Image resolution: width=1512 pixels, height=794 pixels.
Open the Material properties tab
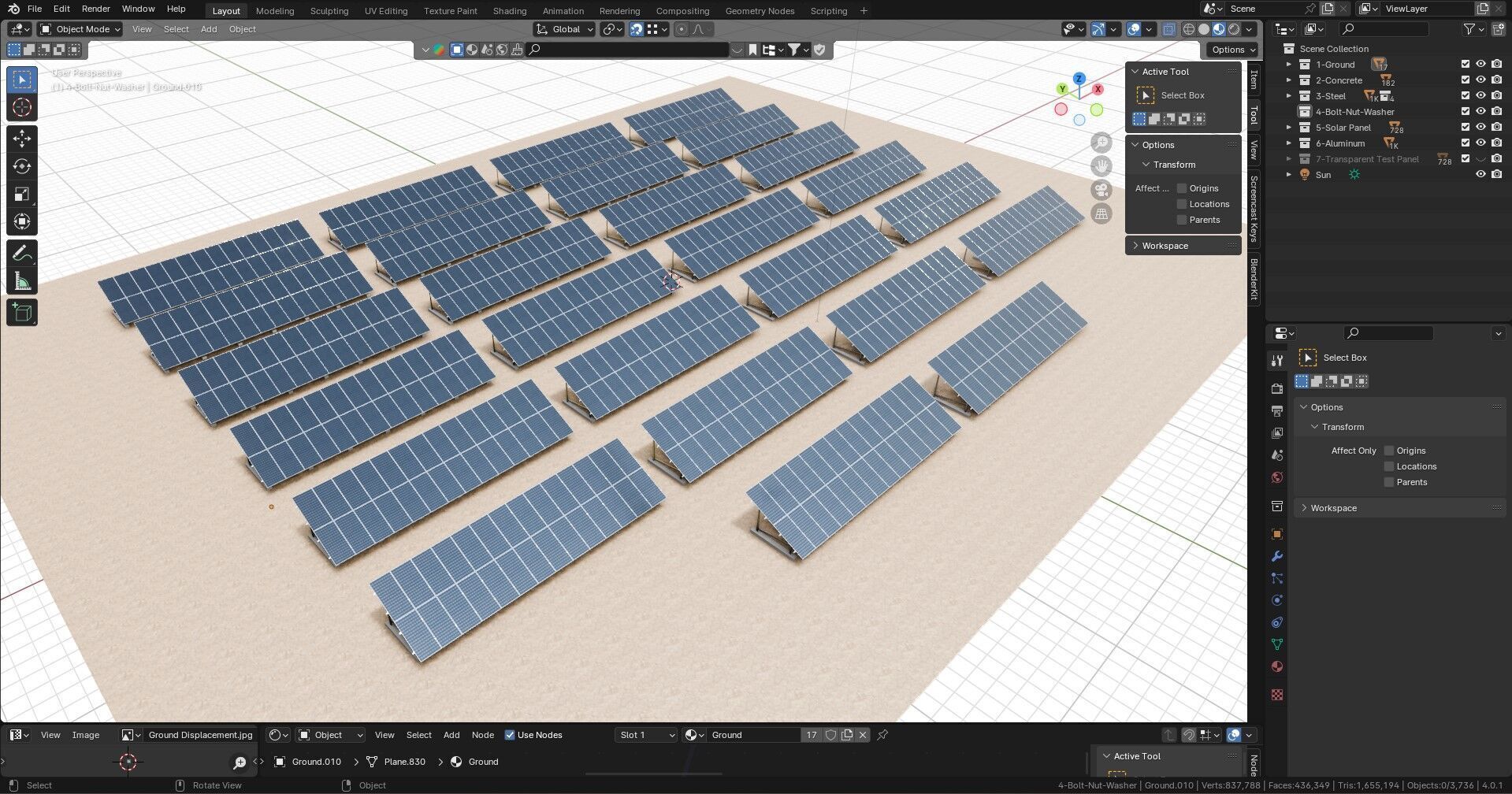click(x=1277, y=666)
